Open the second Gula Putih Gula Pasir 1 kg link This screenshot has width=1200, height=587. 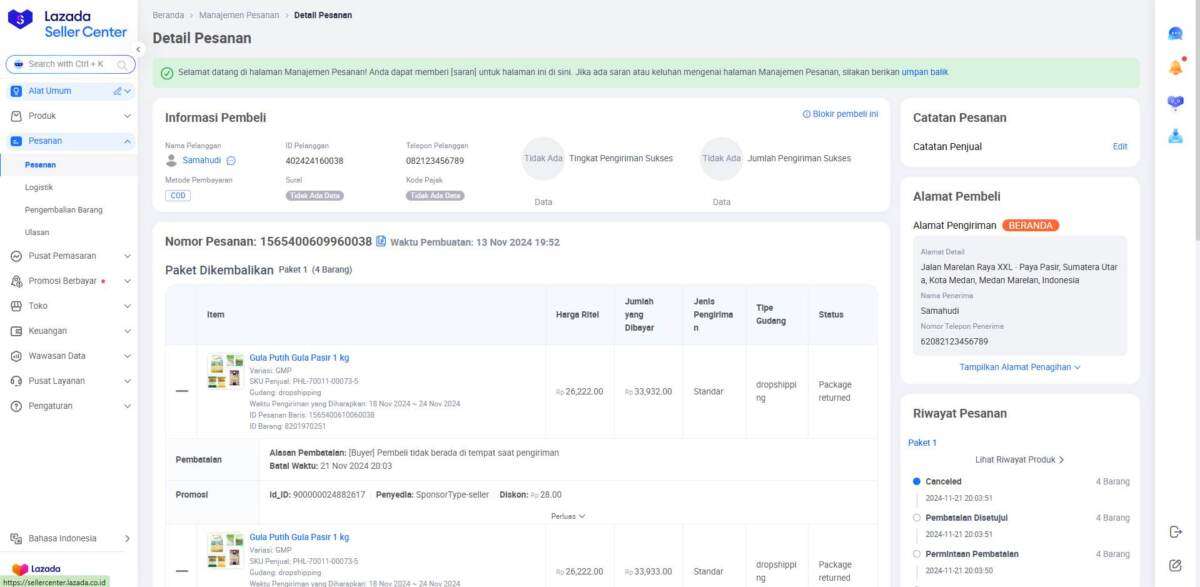[299, 537]
